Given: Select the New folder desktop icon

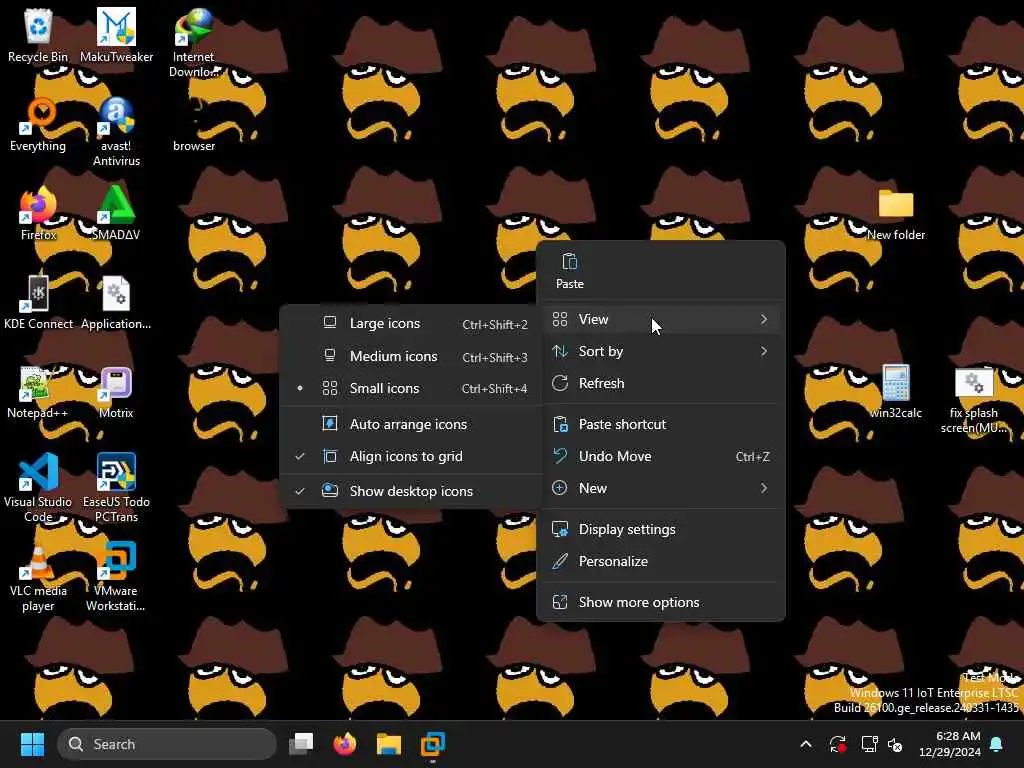Looking at the screenshot, I should pyautogui.click(x=895, y=214).
